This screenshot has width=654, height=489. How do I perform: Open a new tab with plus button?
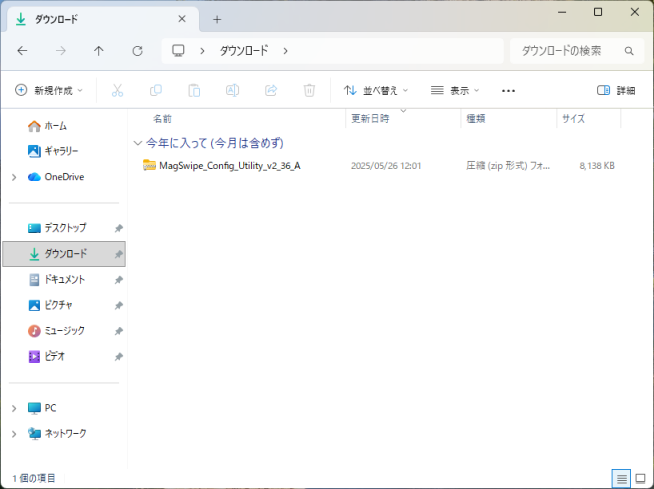[x=217, y=19]
